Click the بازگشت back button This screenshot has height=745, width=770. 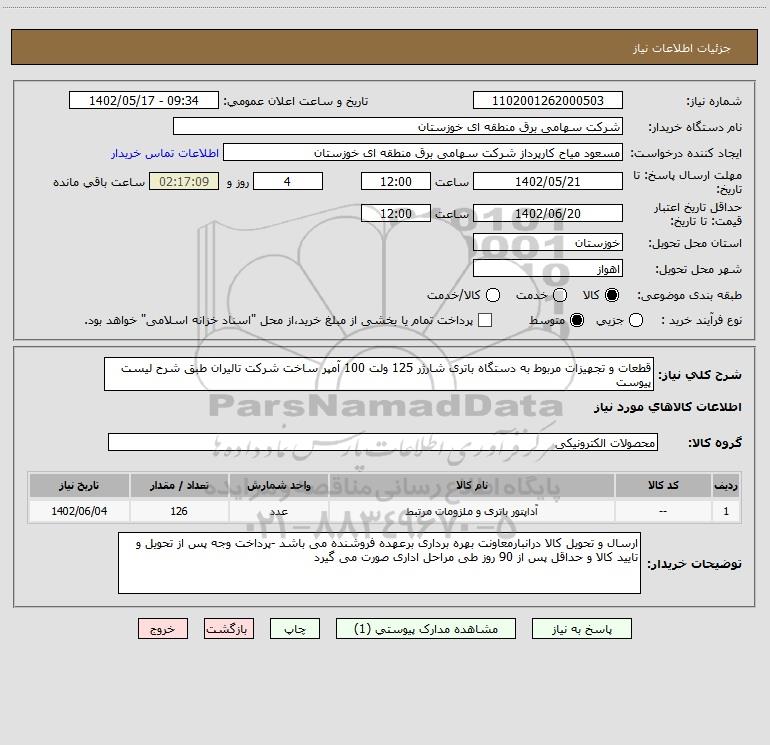click(229, 629)
